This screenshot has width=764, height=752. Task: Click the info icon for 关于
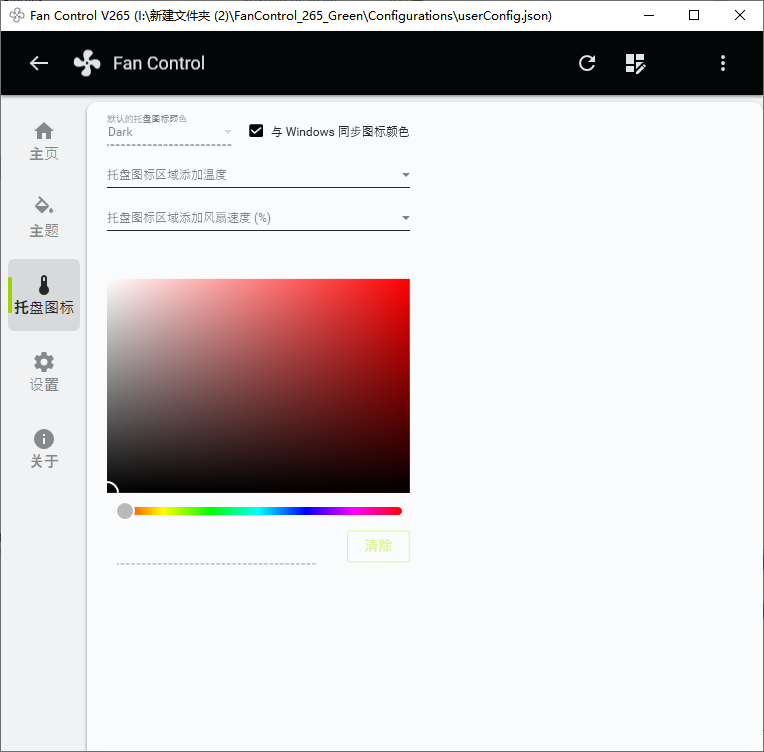coord(44,439)
